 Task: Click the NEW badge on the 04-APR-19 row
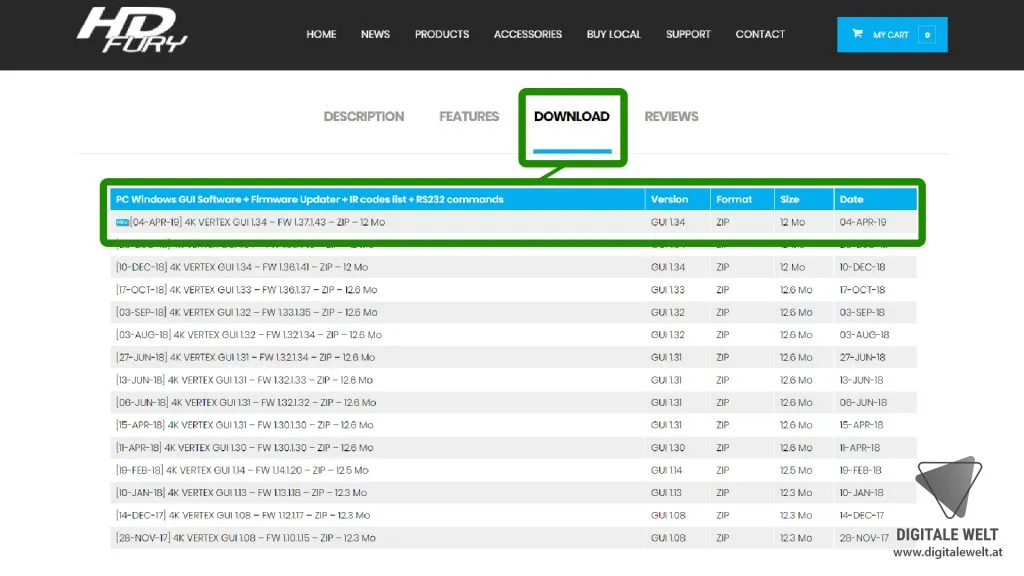point(121,223)
